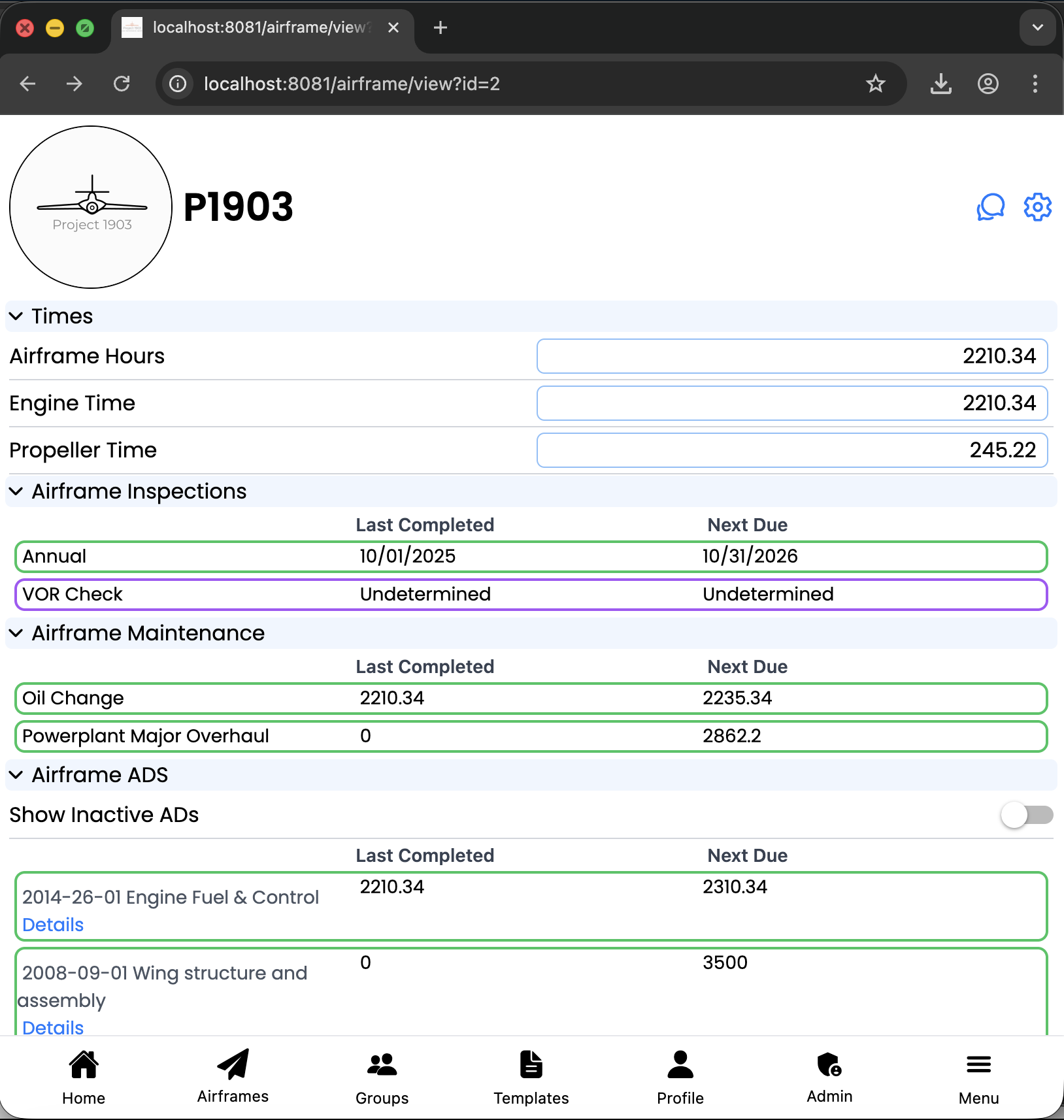1064x1120 pixels.
Task: Click the Airframe Hours input field
Action: pyautogui.click(x=791, y=356)
